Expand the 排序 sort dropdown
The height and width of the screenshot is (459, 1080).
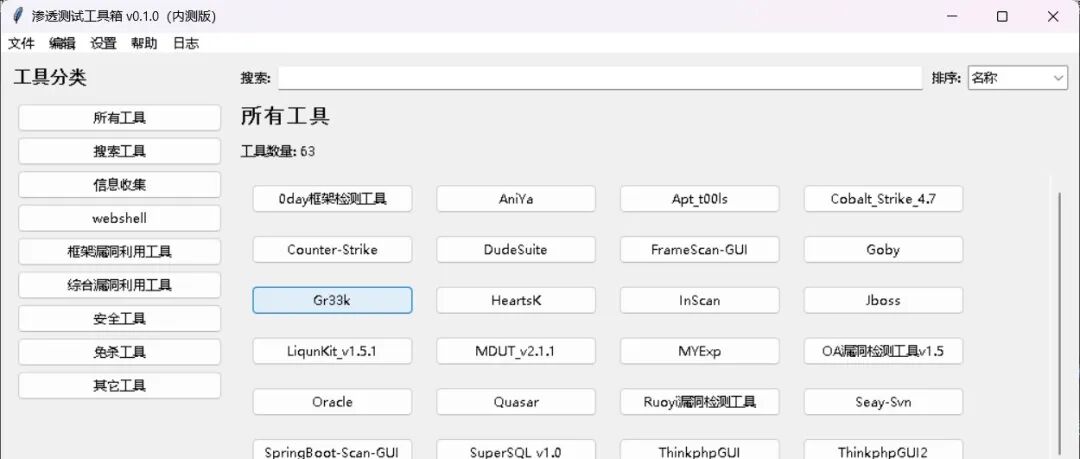[1017, 78]
